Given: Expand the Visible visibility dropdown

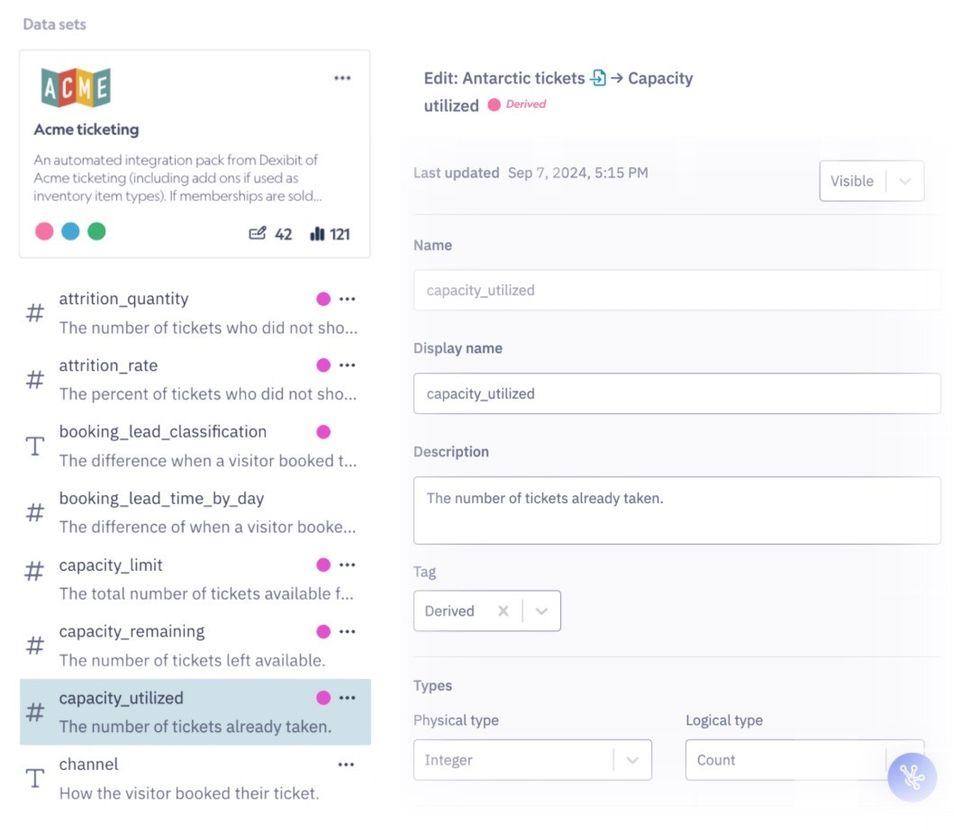Looking at the screenshot, I should pyautogui.click(x=904, y=181).
